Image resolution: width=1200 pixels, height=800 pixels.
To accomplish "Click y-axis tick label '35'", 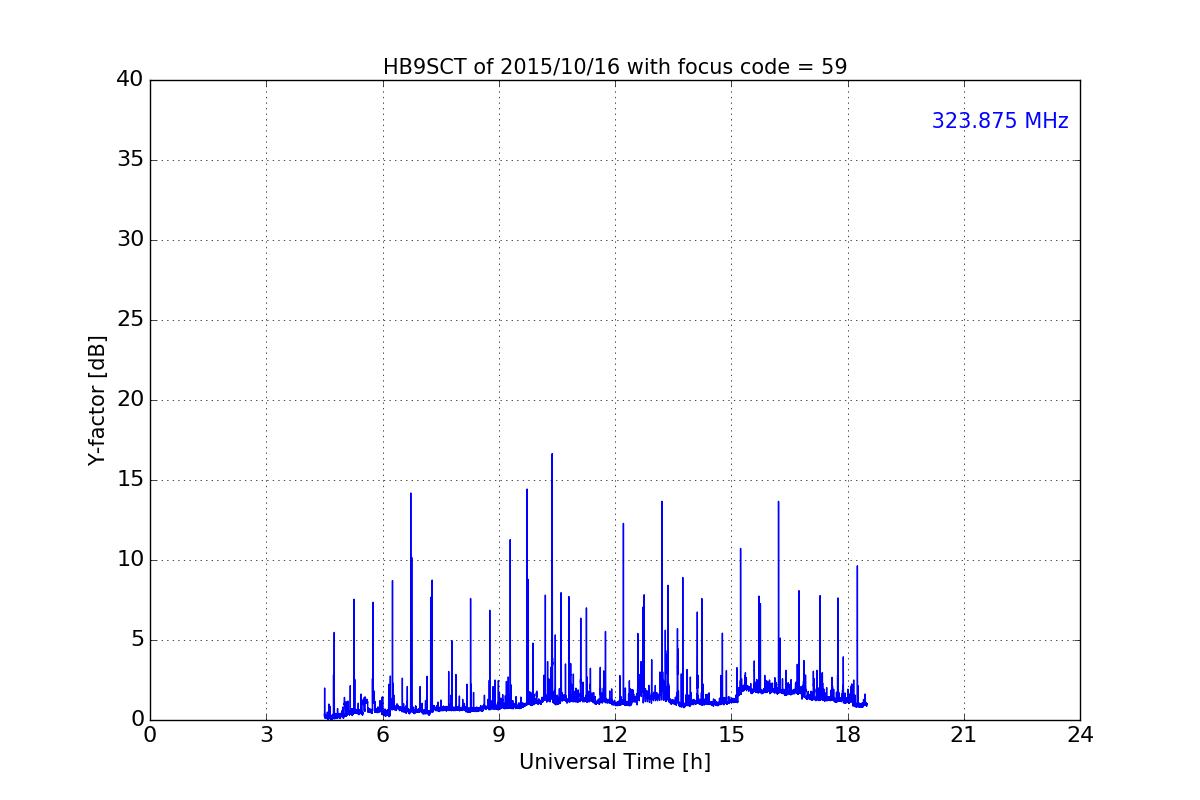I will coord(130,160).
